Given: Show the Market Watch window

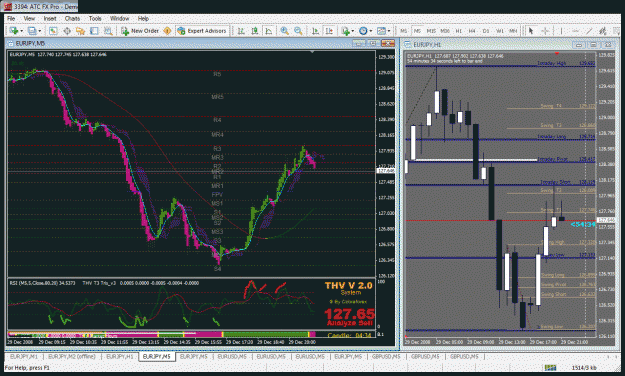Looking at the screenshot, I should click(x=53, y=31).
